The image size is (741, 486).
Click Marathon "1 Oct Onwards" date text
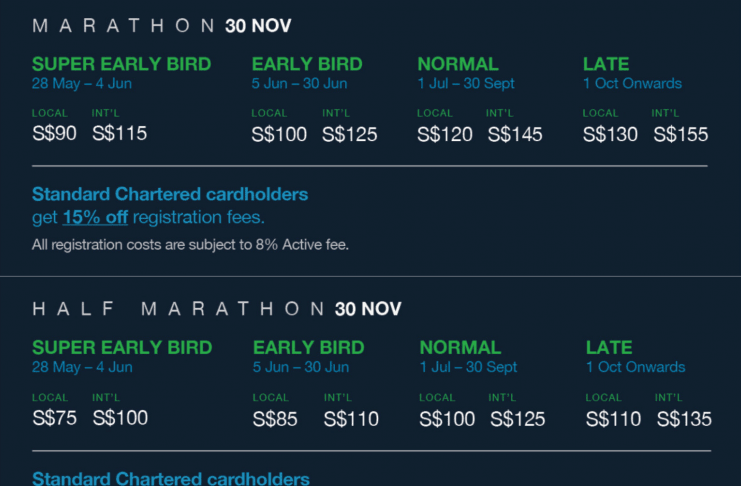tap(632, 84)
